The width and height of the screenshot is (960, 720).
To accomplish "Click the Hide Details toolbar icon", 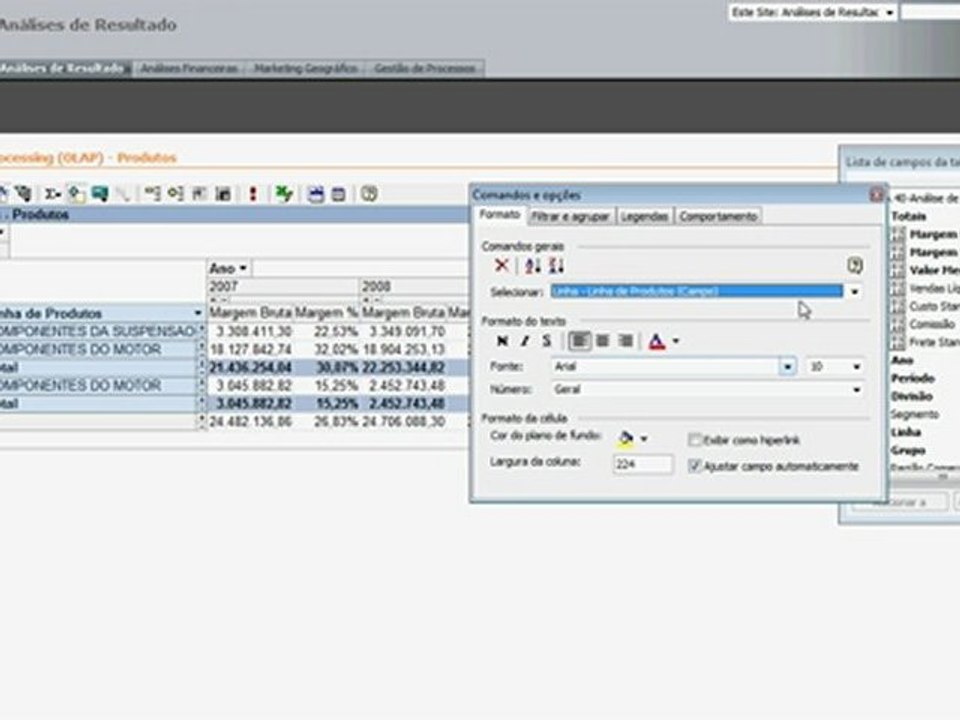I will (199, 194).
